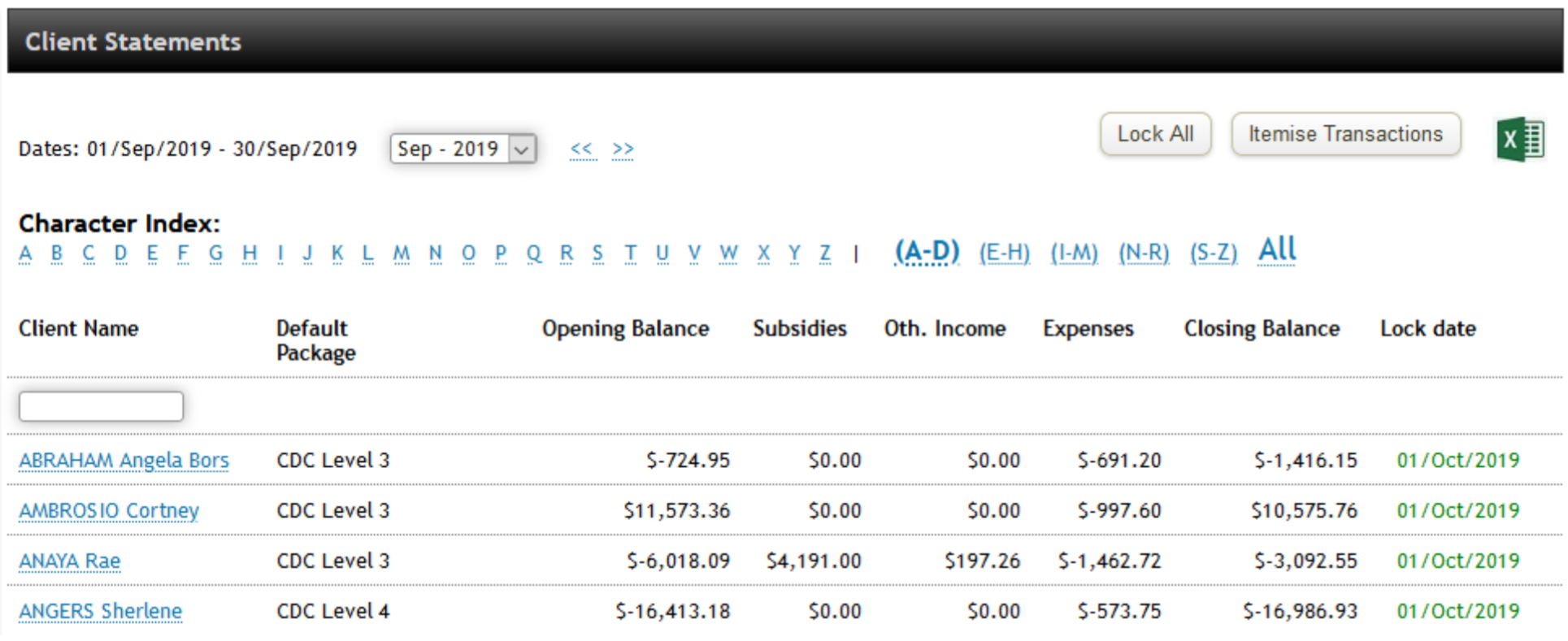Viewport: 1568px width, 641px height.
Task: Filter clients by the (A-D) range
Action: [927, 252]
